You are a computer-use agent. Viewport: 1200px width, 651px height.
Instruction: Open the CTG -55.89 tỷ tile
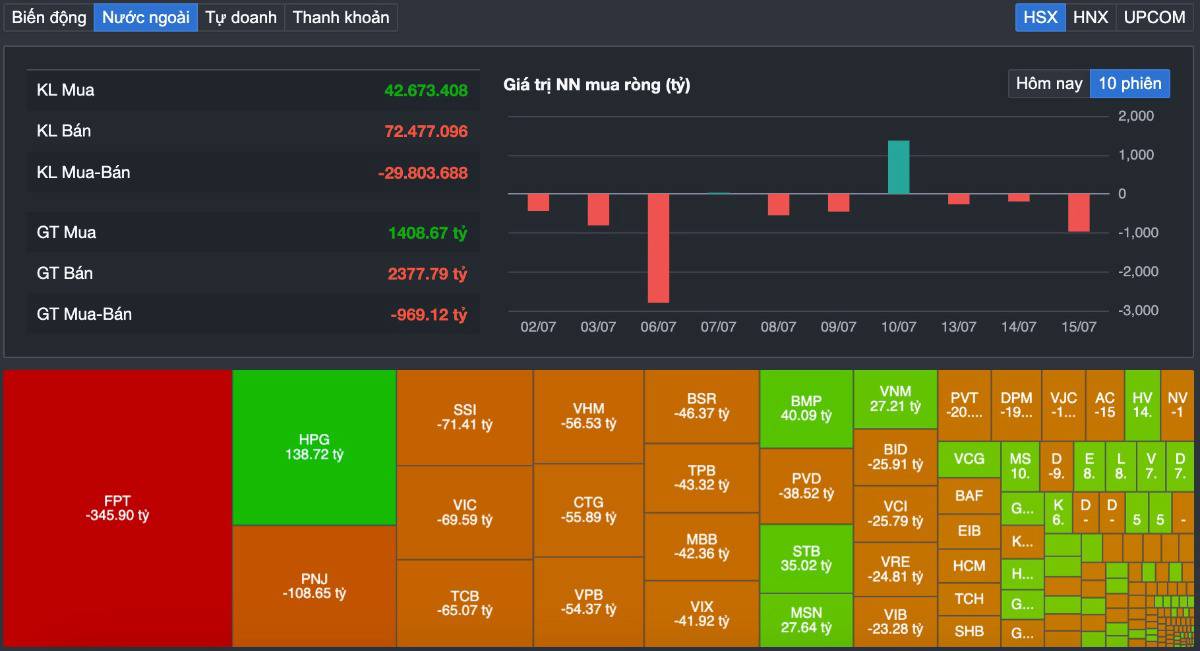(x=588, y=510)
